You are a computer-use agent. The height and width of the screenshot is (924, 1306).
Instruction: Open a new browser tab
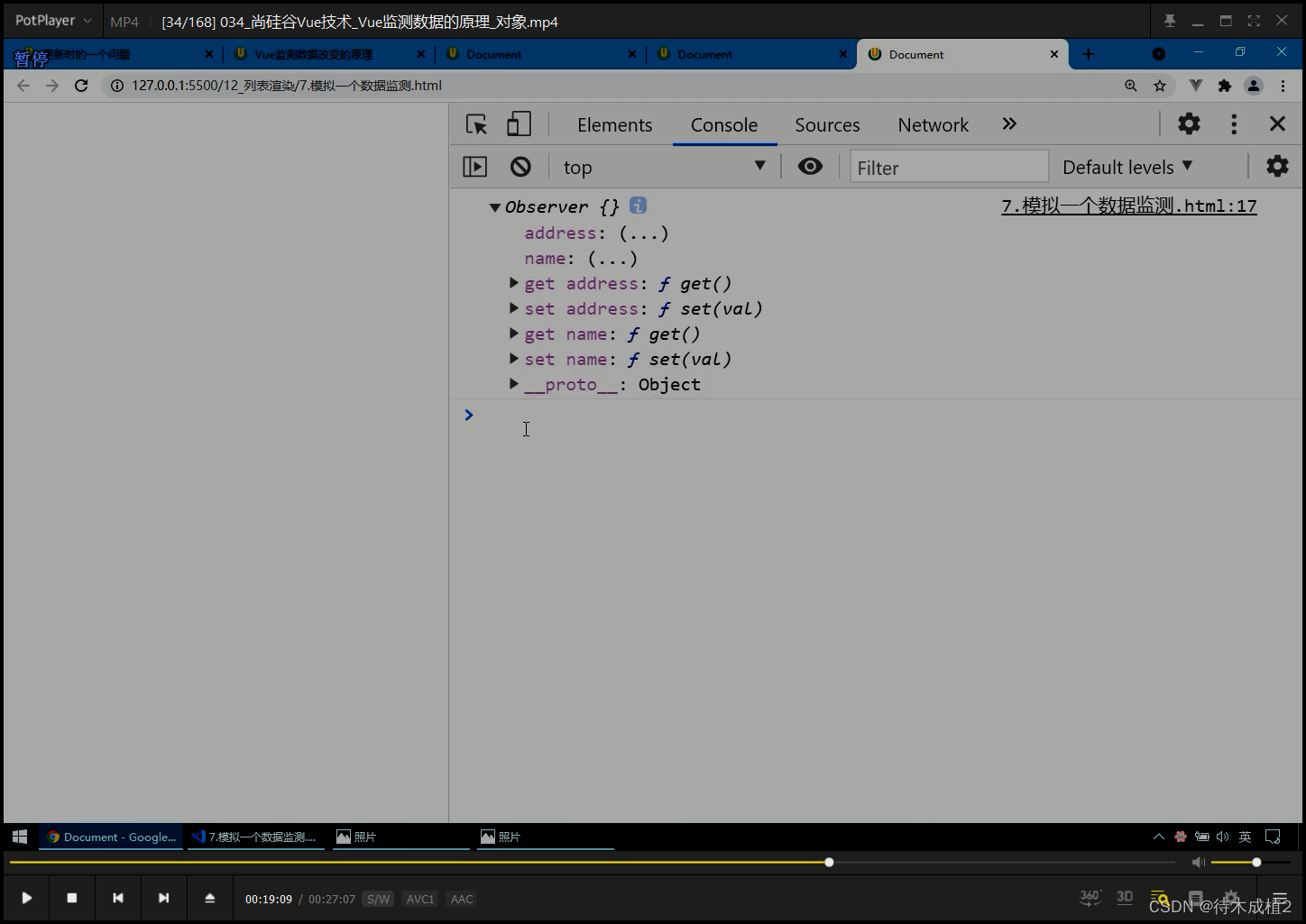[x=1089, y=54]
